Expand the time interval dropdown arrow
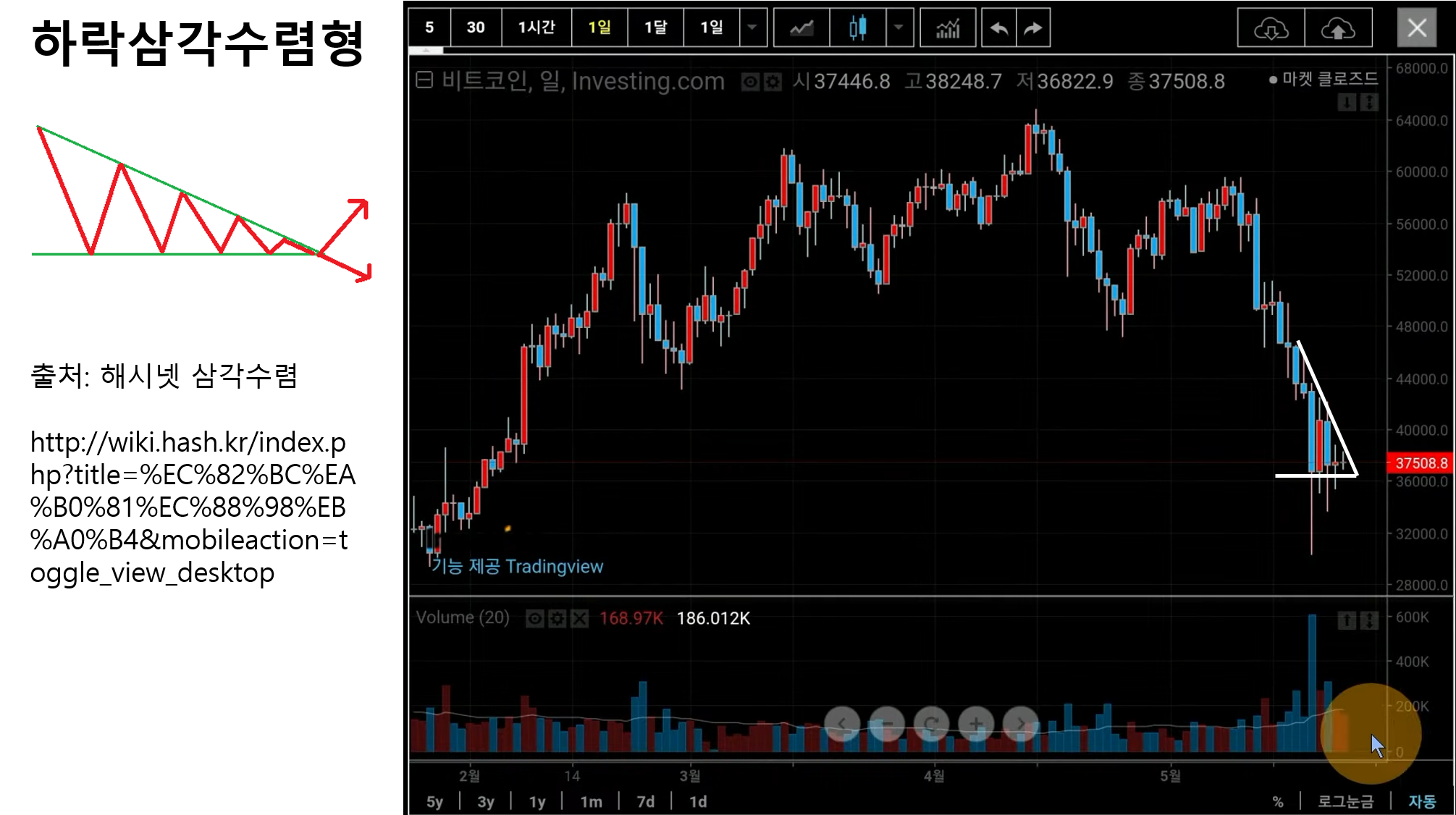The image size is (1456, 815). pyautogui.click(x=752, y=28)
